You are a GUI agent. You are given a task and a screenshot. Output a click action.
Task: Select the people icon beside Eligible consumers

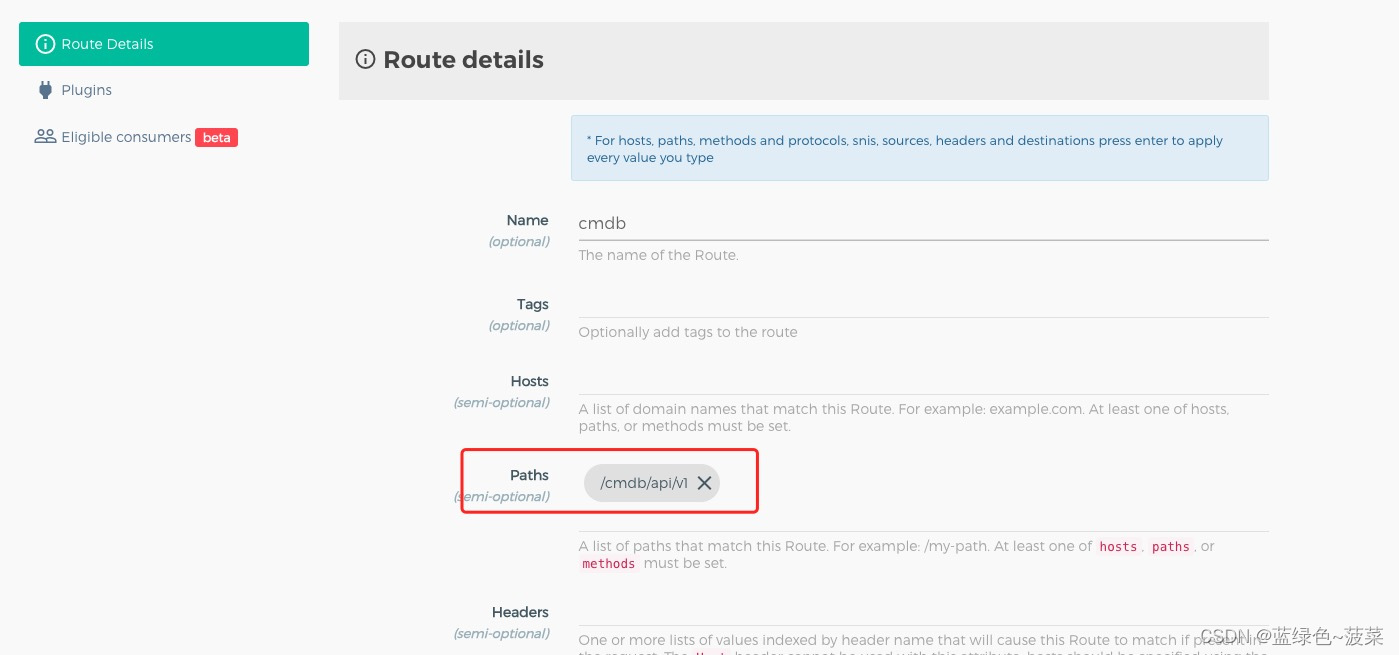pos(45,136)
